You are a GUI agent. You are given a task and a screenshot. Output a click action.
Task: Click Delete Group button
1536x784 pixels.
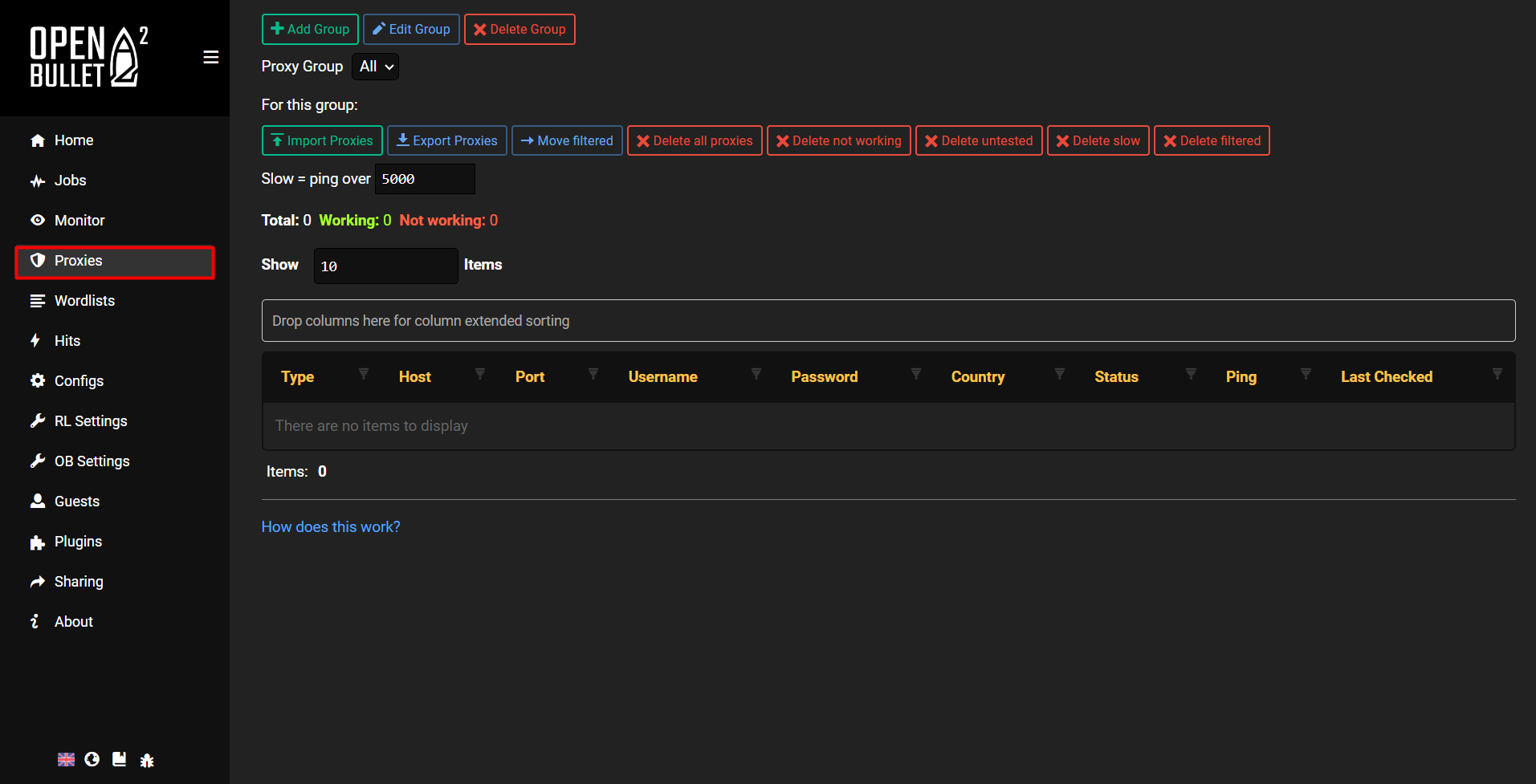[x=519, y=30]
